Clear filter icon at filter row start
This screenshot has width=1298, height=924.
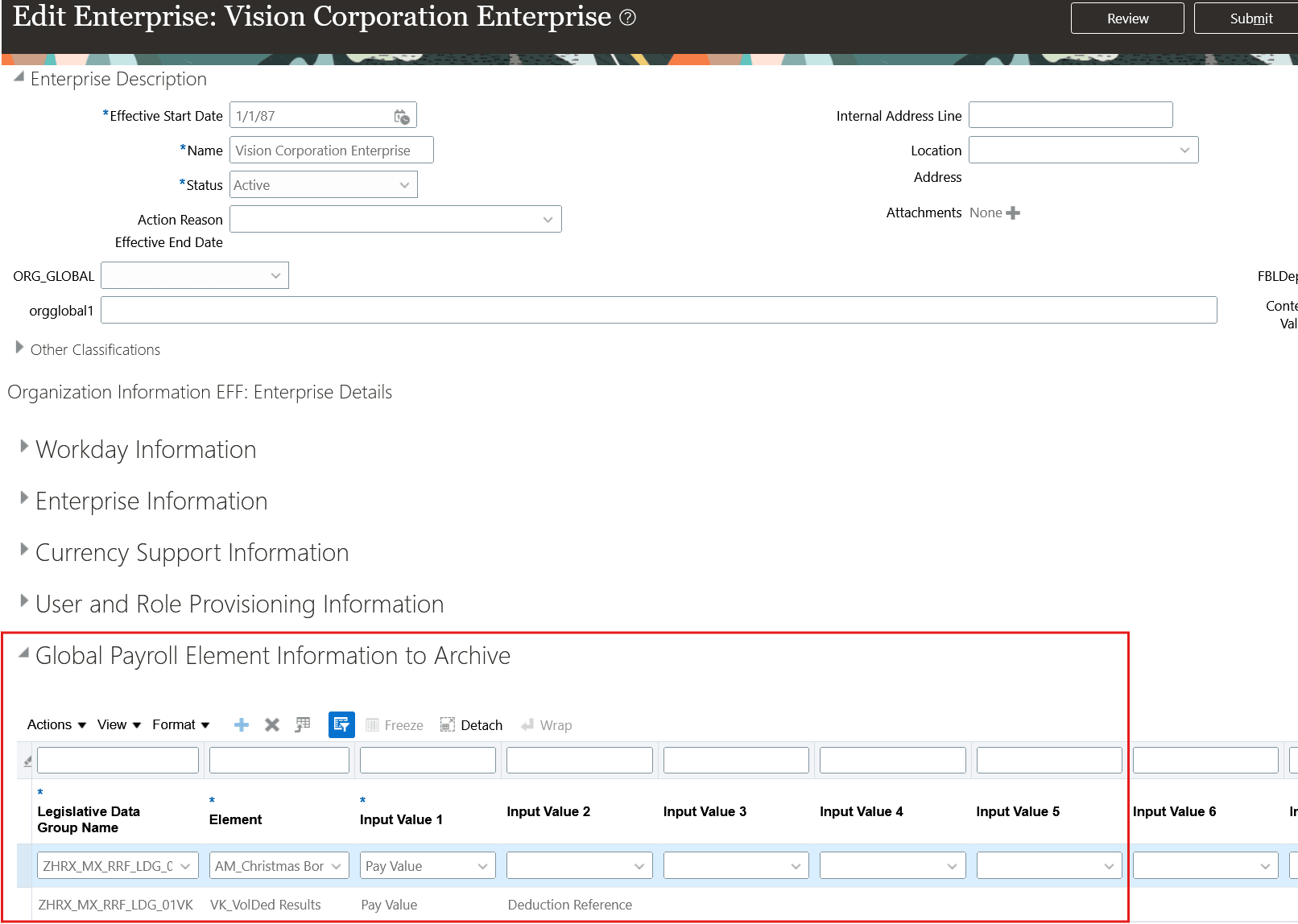coord(27,761)
